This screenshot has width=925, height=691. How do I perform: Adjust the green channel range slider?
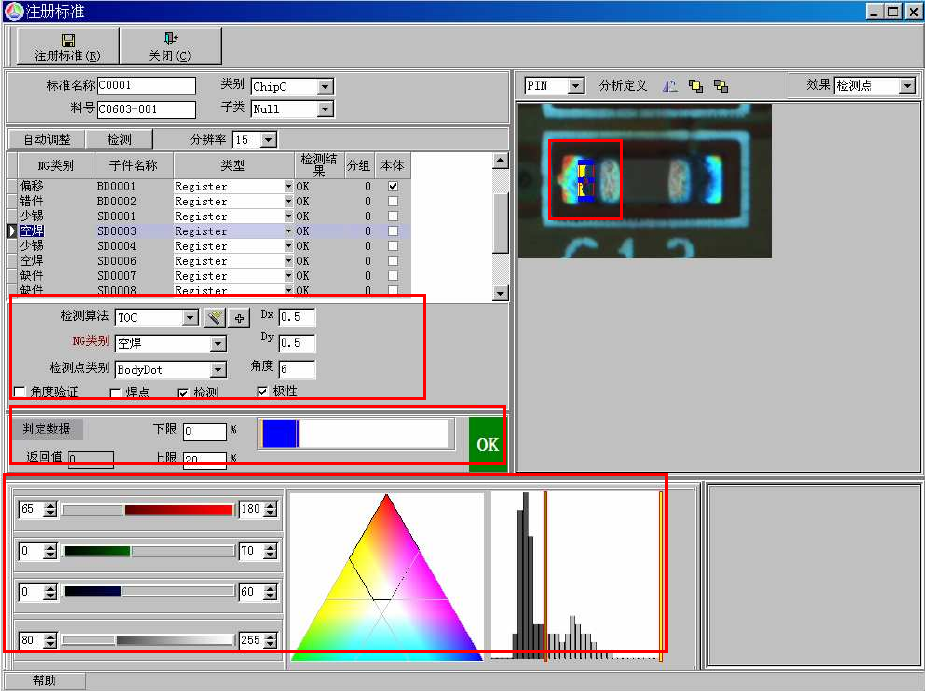point(148,551)
